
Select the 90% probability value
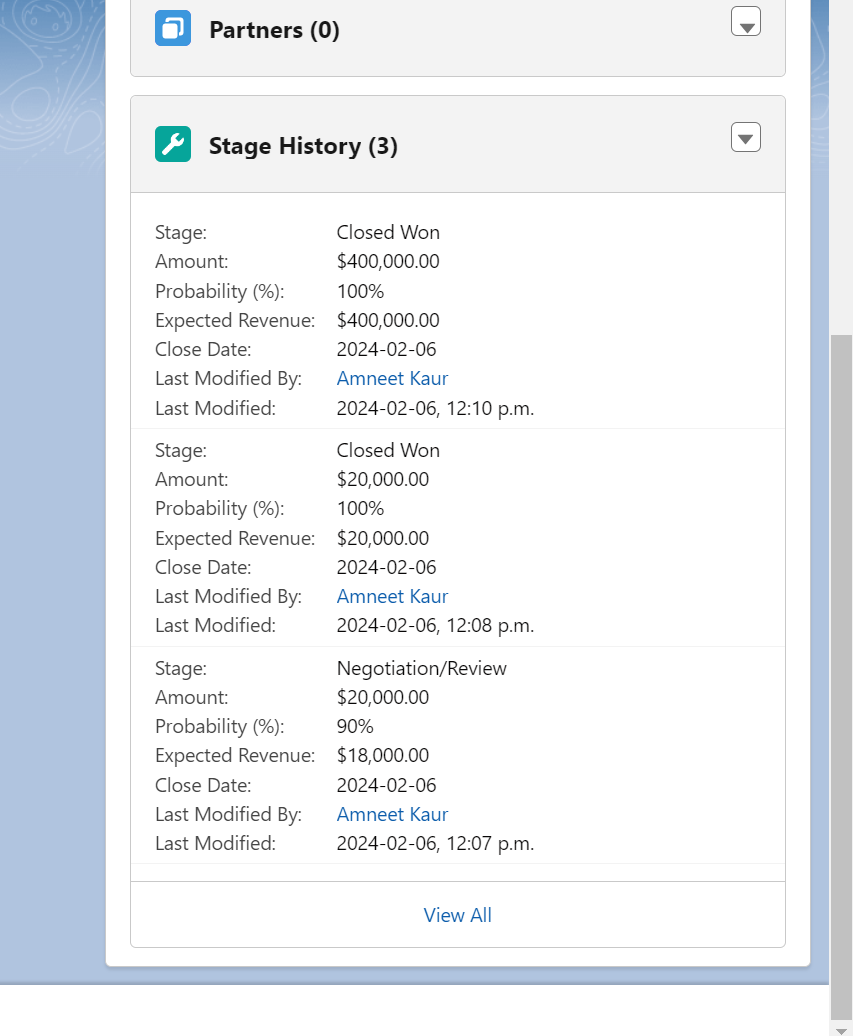[355, 726]
